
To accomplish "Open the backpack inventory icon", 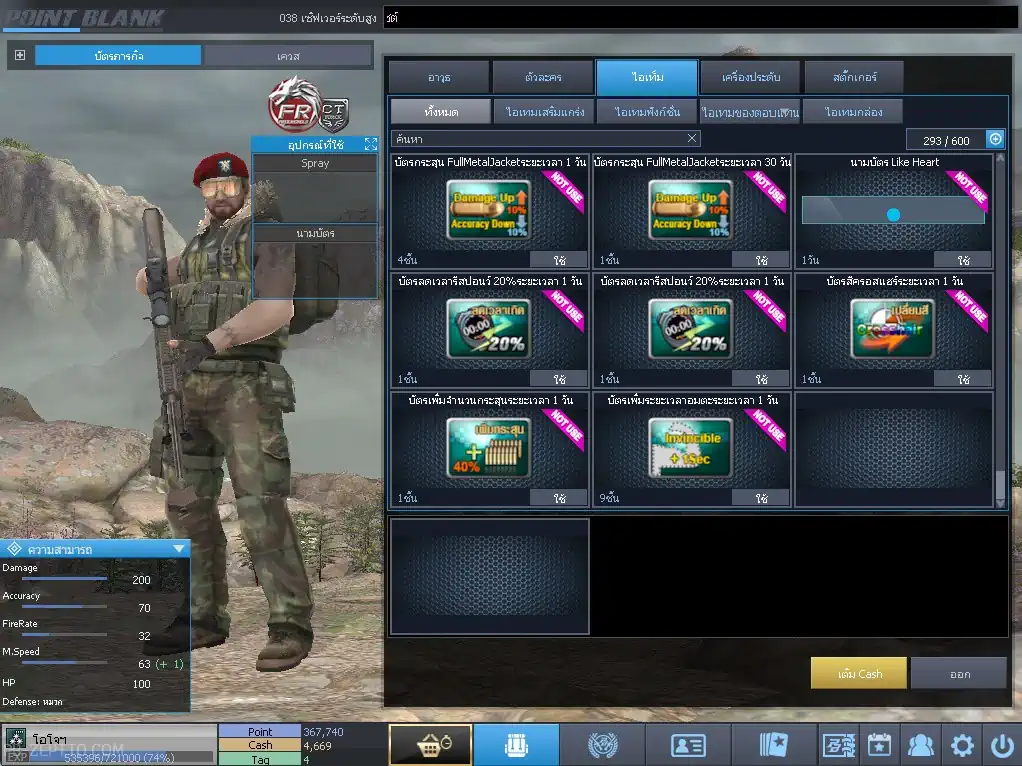I will [x=516, y=745].
